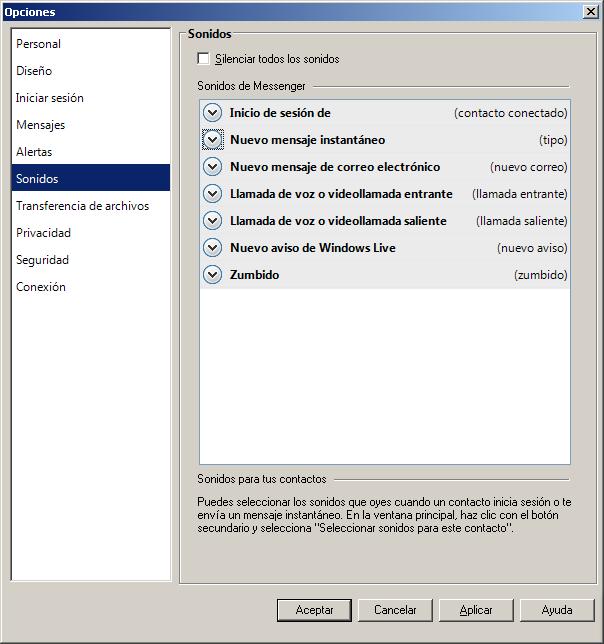Expand the 'Nuevo mensaje instantáneo' chevron
The image size is (604, 644).
[212, 140]
